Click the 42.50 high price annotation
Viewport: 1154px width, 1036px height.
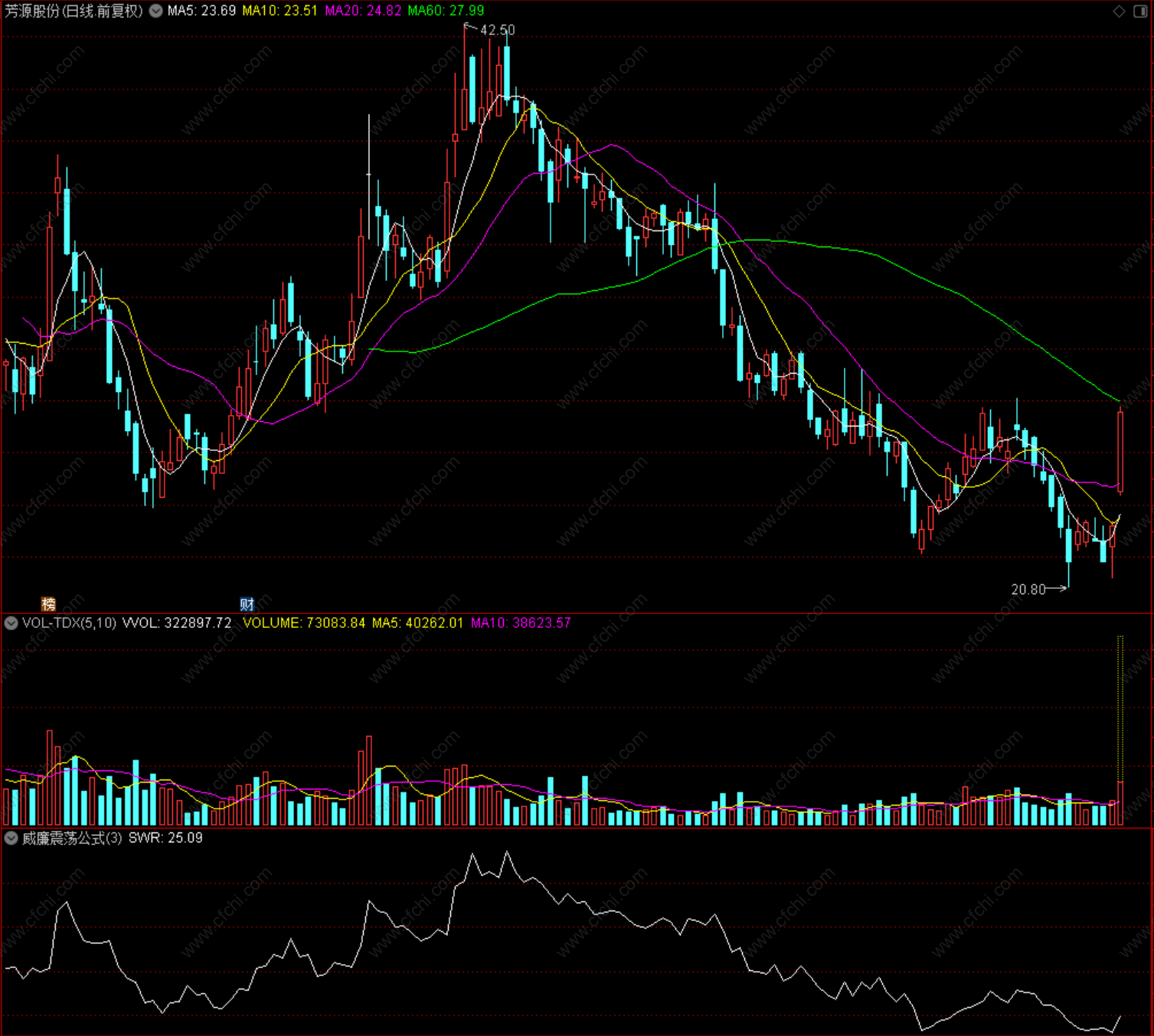coord(497,30)
